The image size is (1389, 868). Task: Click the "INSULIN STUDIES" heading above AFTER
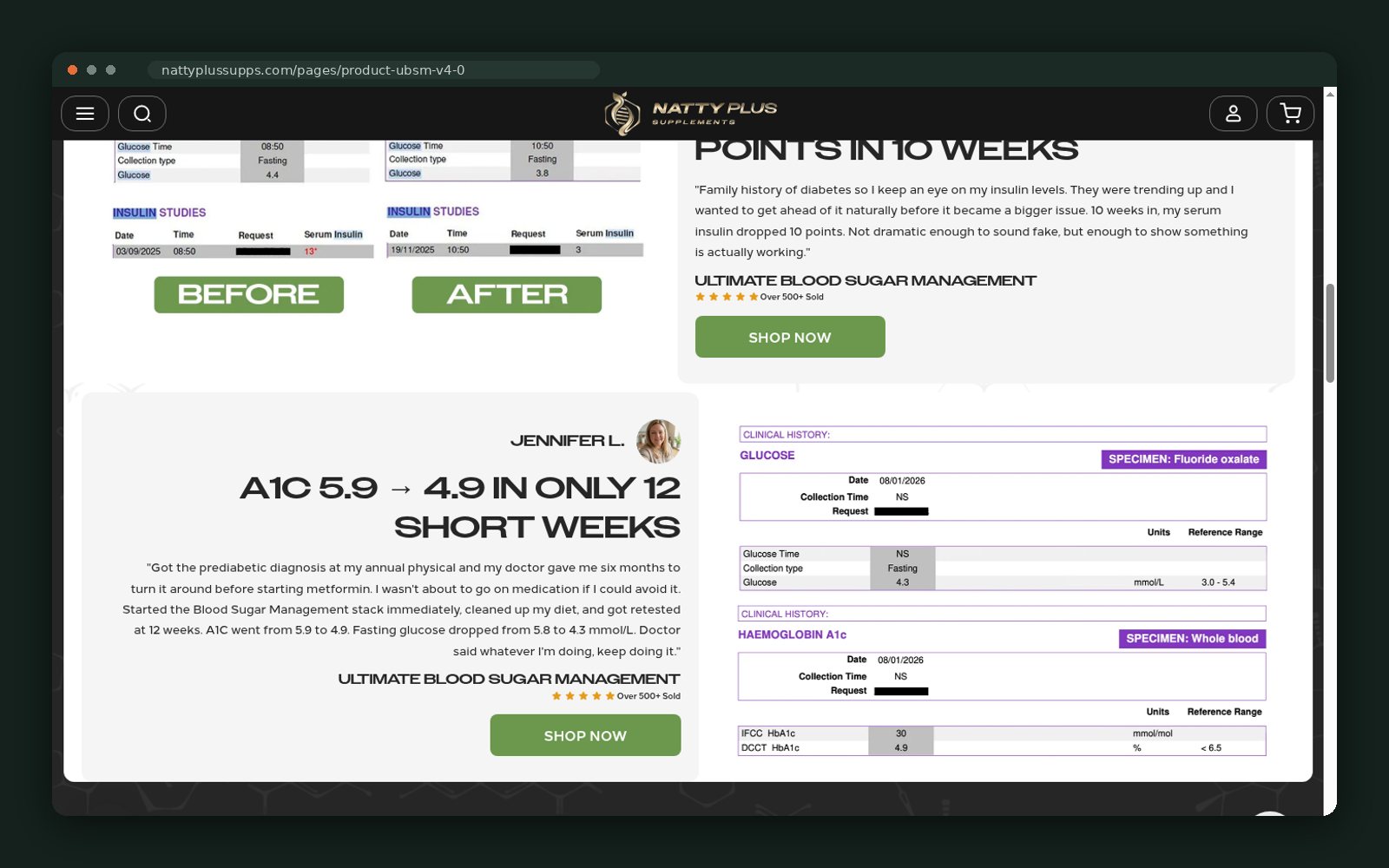tap(433, 212)
